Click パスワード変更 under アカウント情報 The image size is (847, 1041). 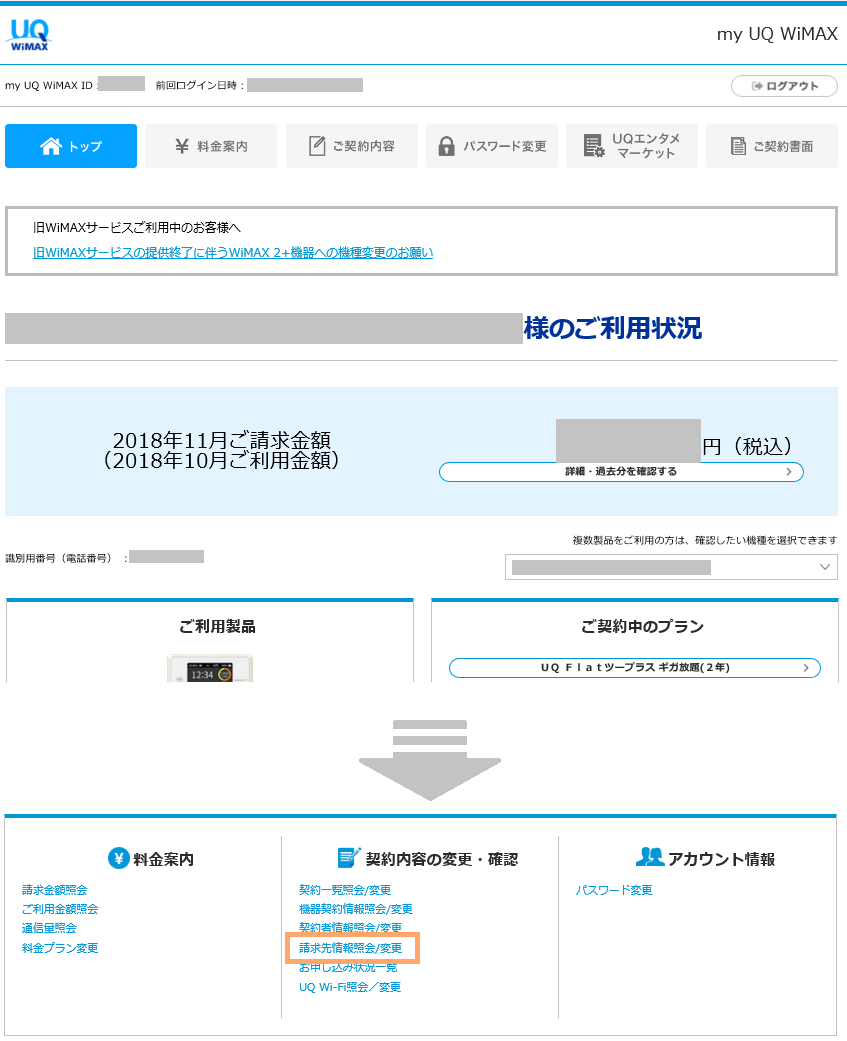coord(615,889)
